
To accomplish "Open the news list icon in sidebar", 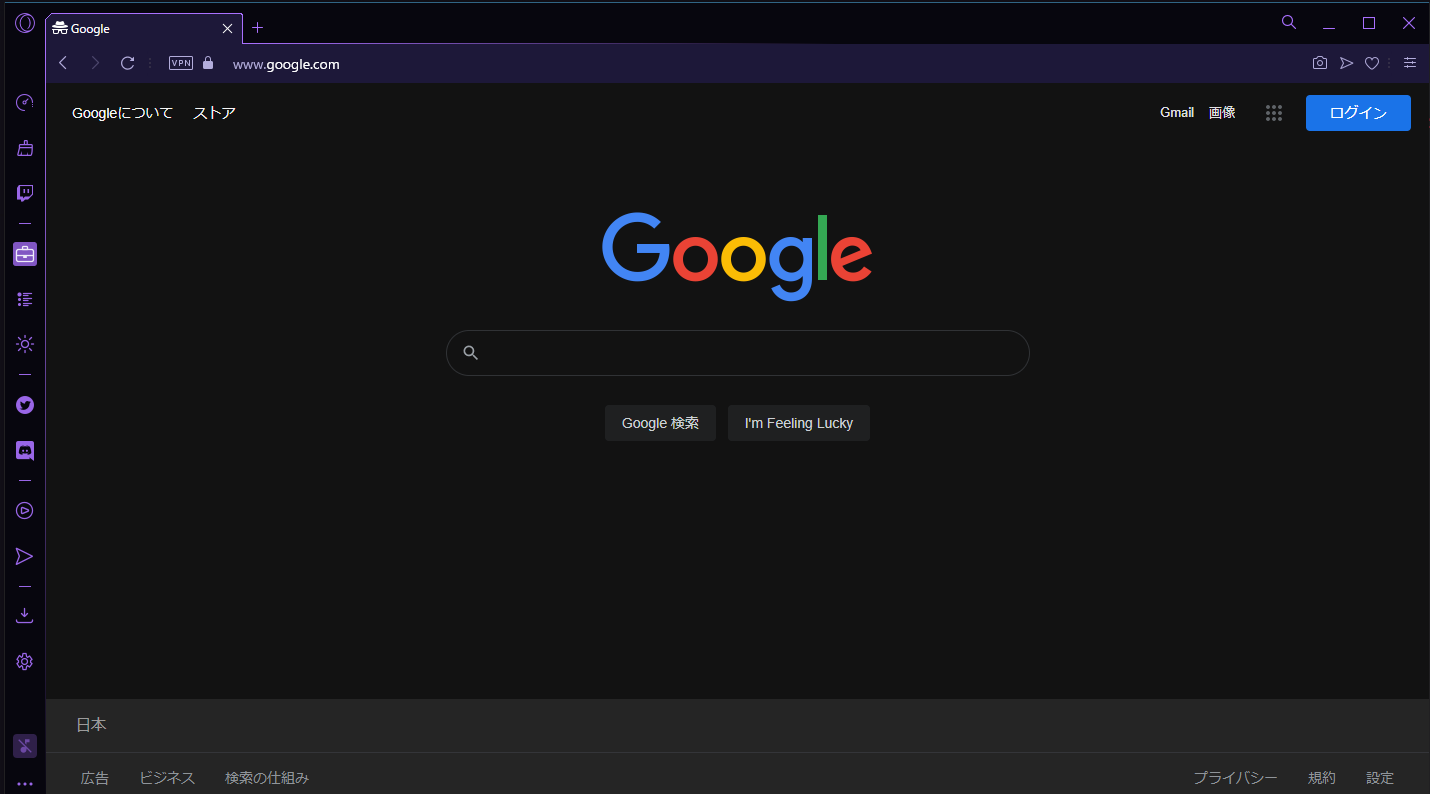I will point(25,299).
